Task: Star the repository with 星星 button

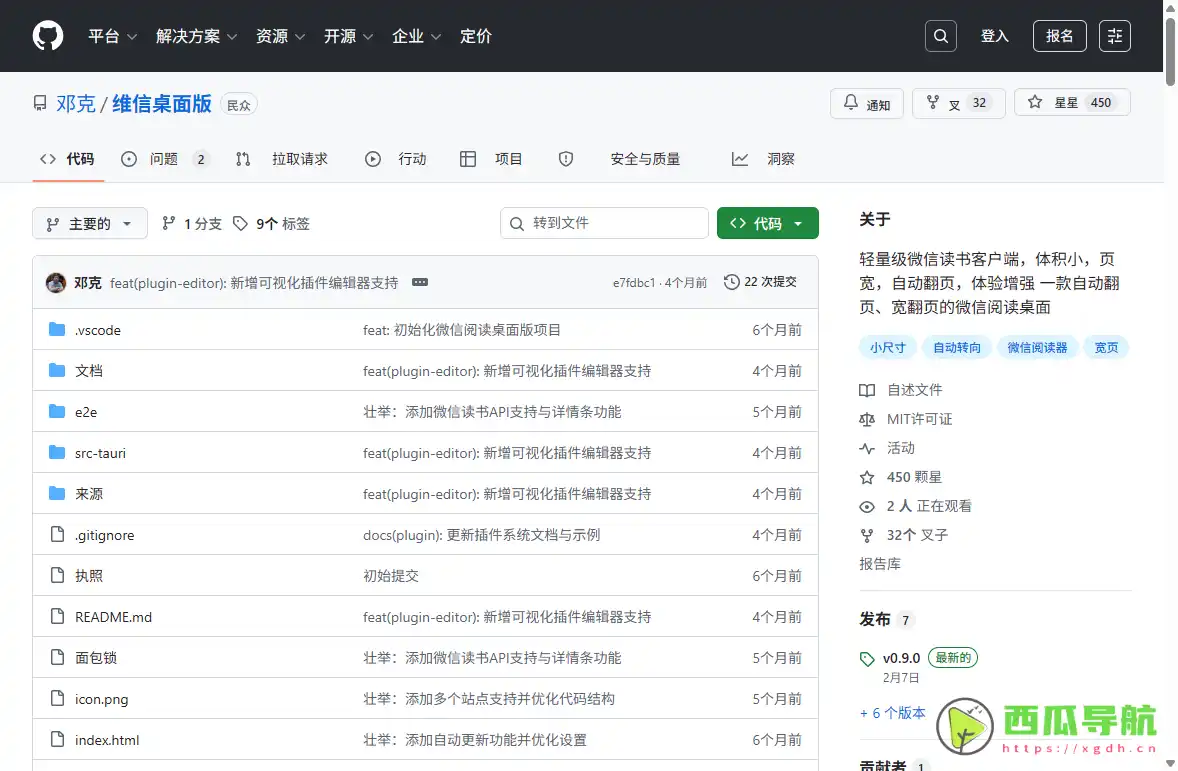Action: (x=1072, y=103)
